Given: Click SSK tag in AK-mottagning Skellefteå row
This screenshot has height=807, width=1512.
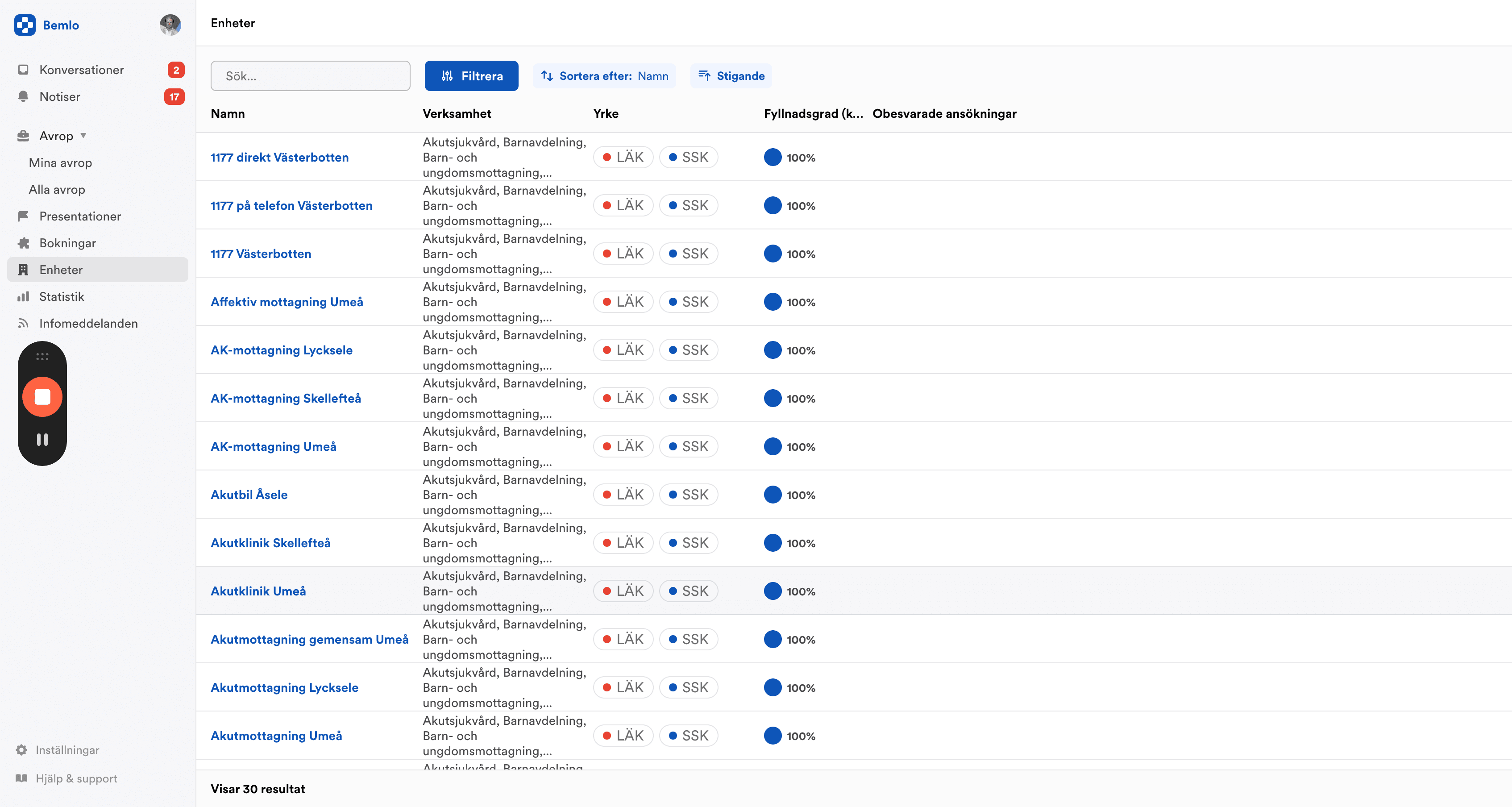Looking at the screenshot, I should tap(689, 398).
